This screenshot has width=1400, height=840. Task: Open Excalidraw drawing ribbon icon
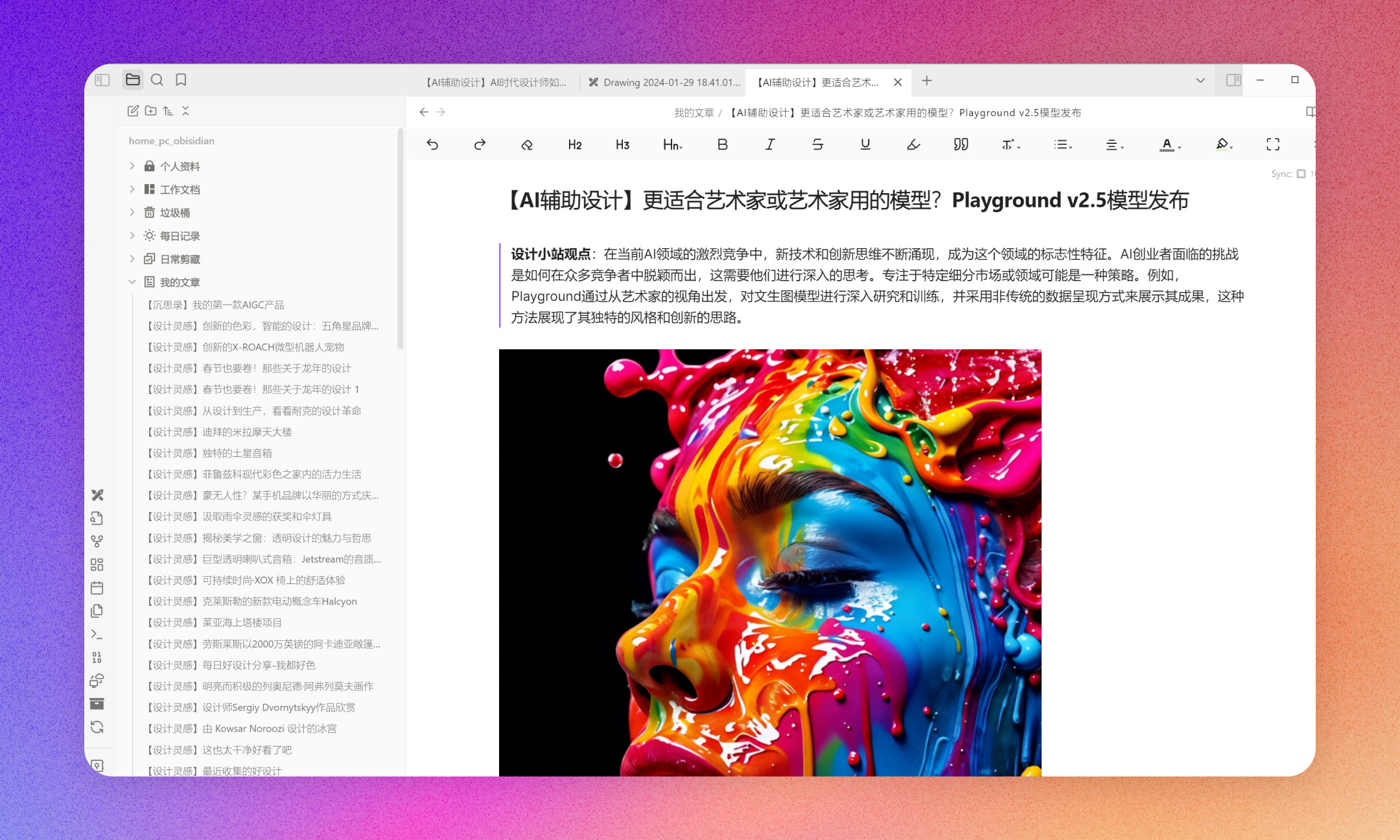(97, 495)
